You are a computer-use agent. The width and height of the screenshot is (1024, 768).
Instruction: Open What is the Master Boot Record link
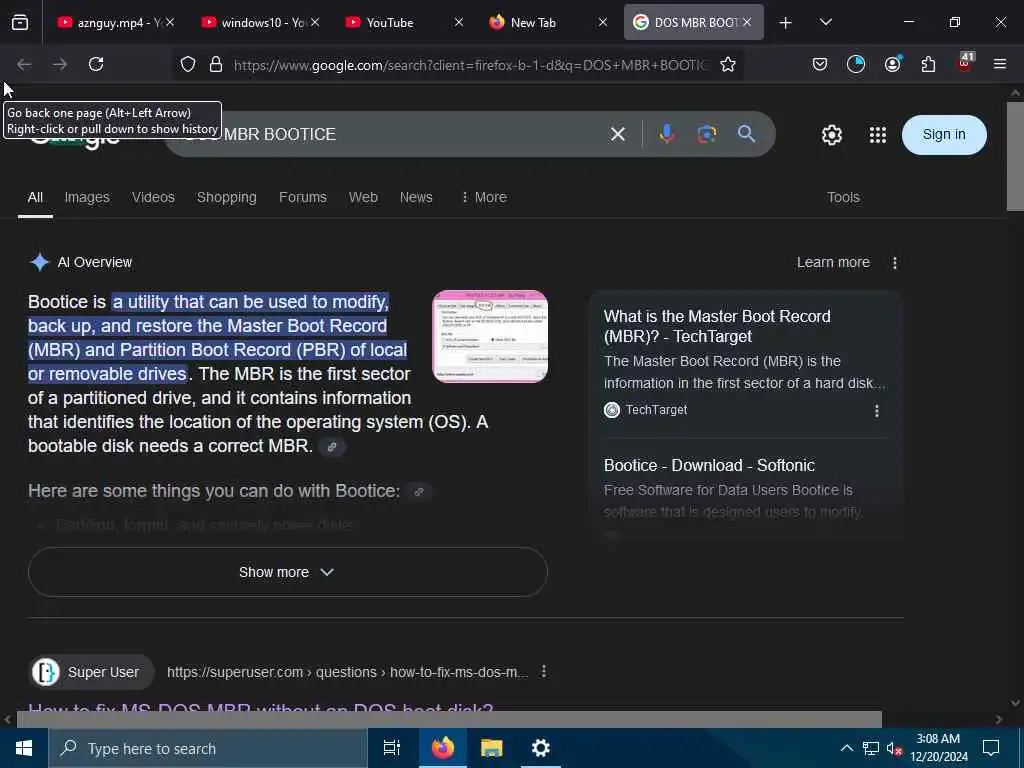[x=717, y=326]
